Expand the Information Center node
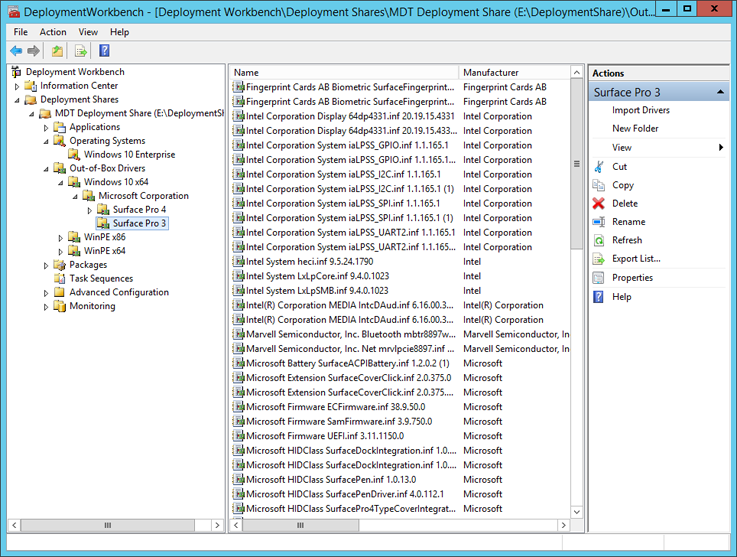 17,86
